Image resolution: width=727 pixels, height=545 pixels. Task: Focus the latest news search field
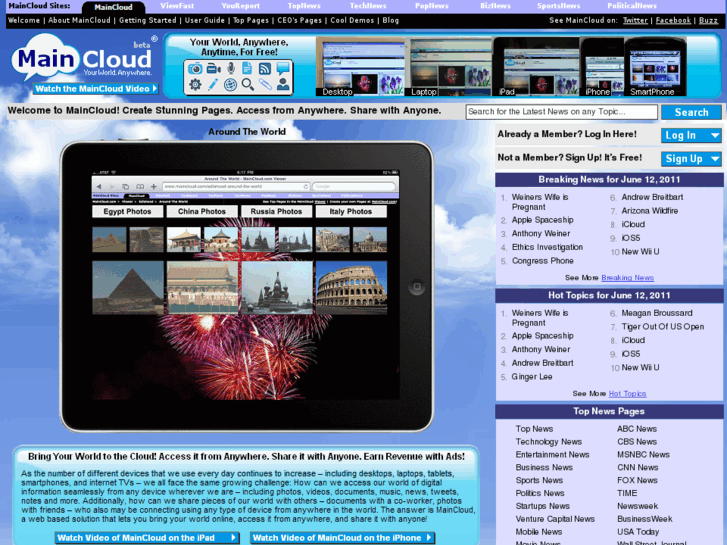[561, 112]
